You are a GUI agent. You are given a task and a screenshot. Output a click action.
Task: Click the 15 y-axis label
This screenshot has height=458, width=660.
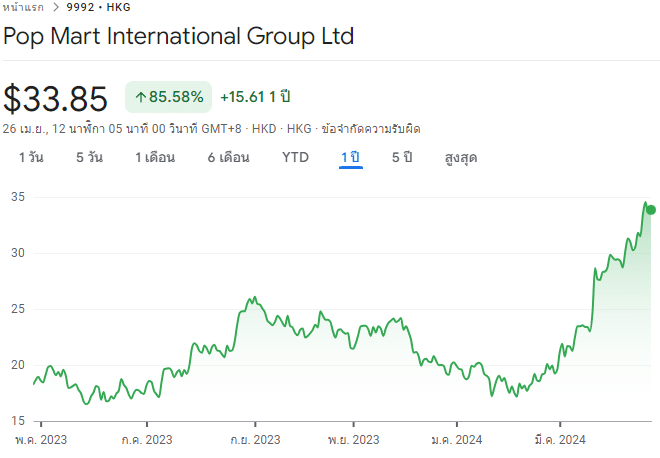point(18,421)
